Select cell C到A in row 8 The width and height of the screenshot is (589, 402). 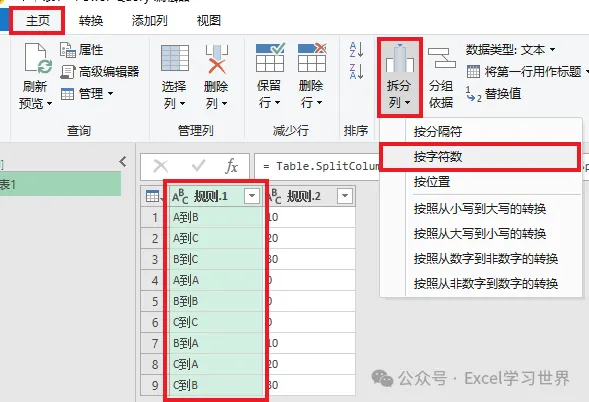(x=216, y=364)
